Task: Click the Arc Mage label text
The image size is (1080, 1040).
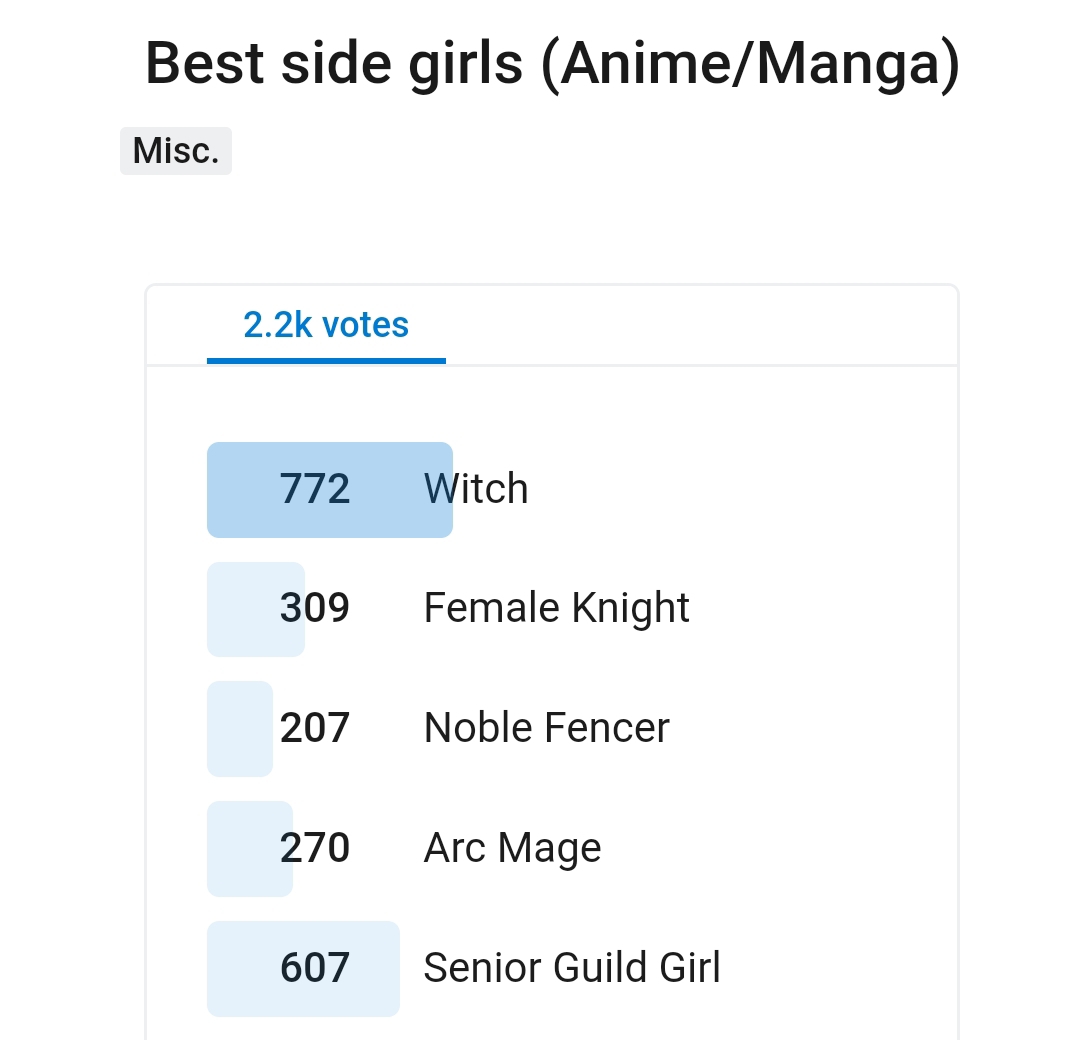Action: pos(512,848)
